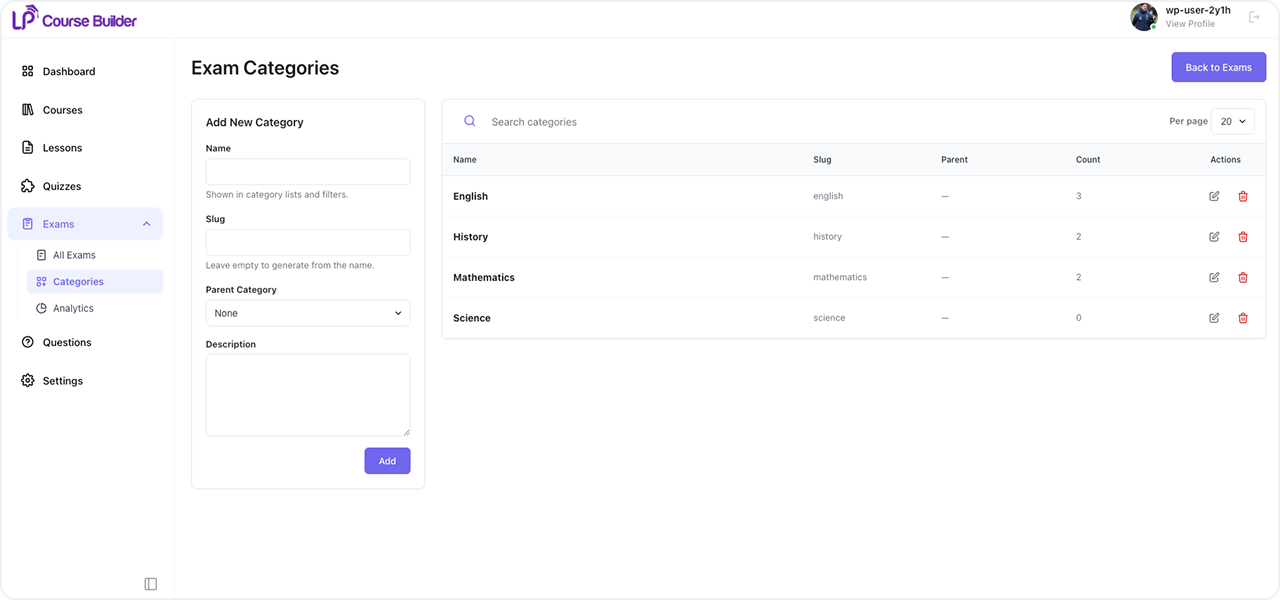Image resolution: width=1280 pixels, height=600 pixels.
Task: Click trash icon for Science category
Action: [x=1243, y=318]
